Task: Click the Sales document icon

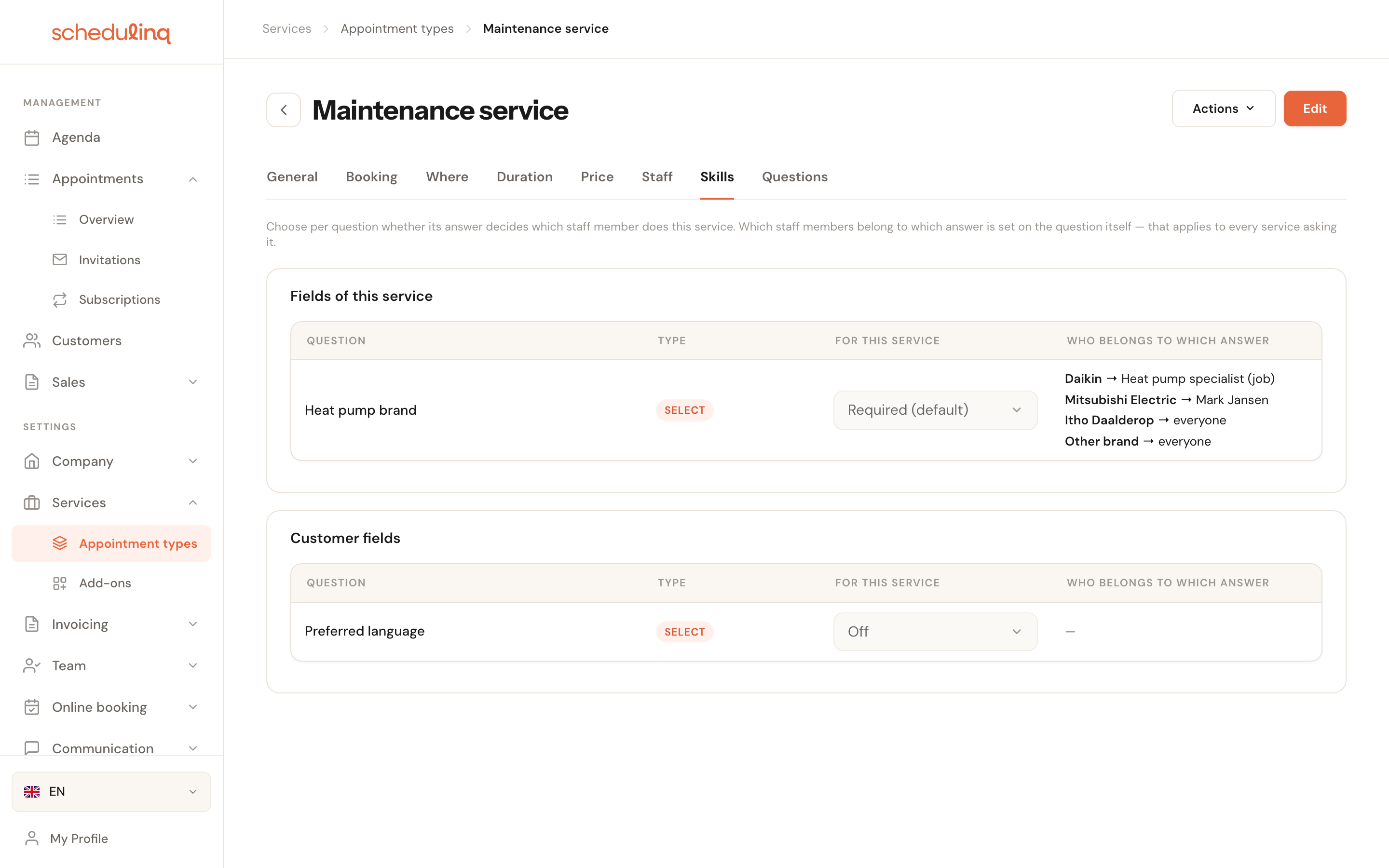Action: pos(31,382)
